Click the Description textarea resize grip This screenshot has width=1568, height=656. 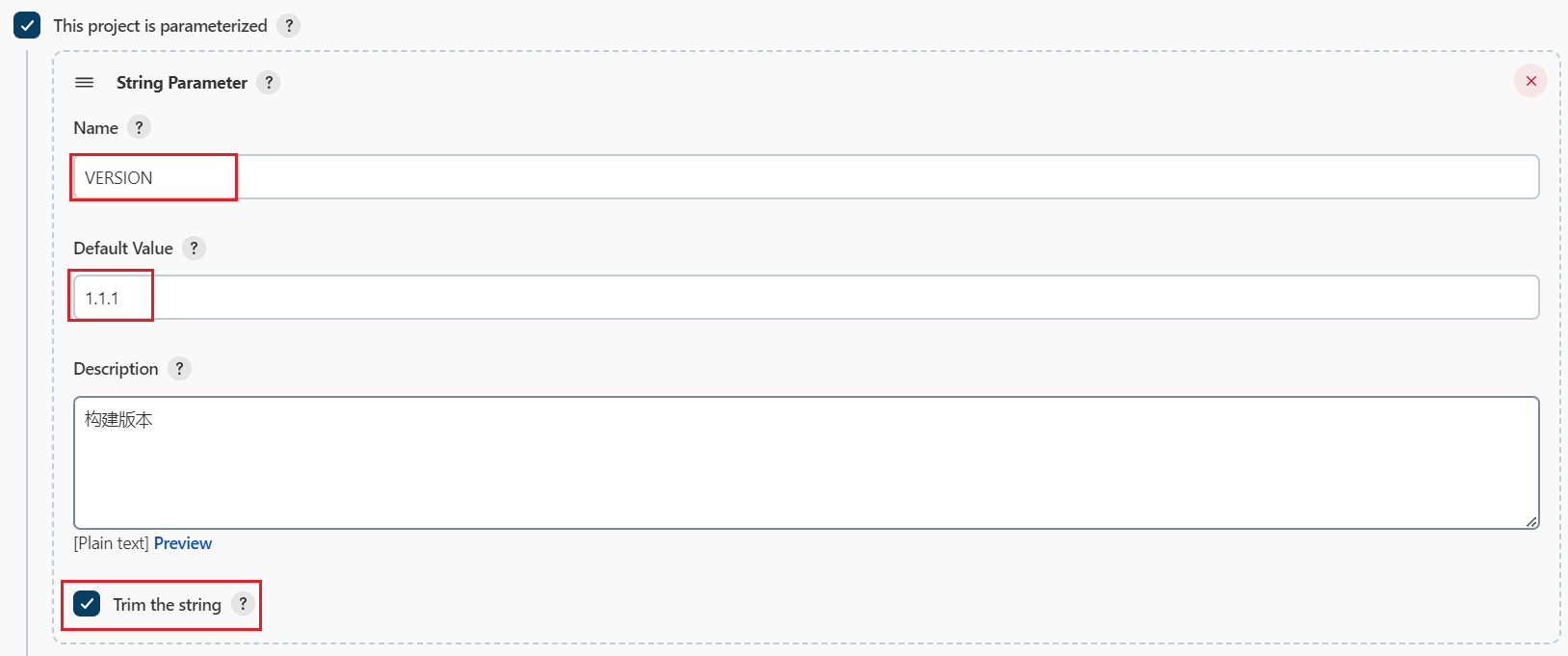pyautogui.click(x=1531, y=521)
